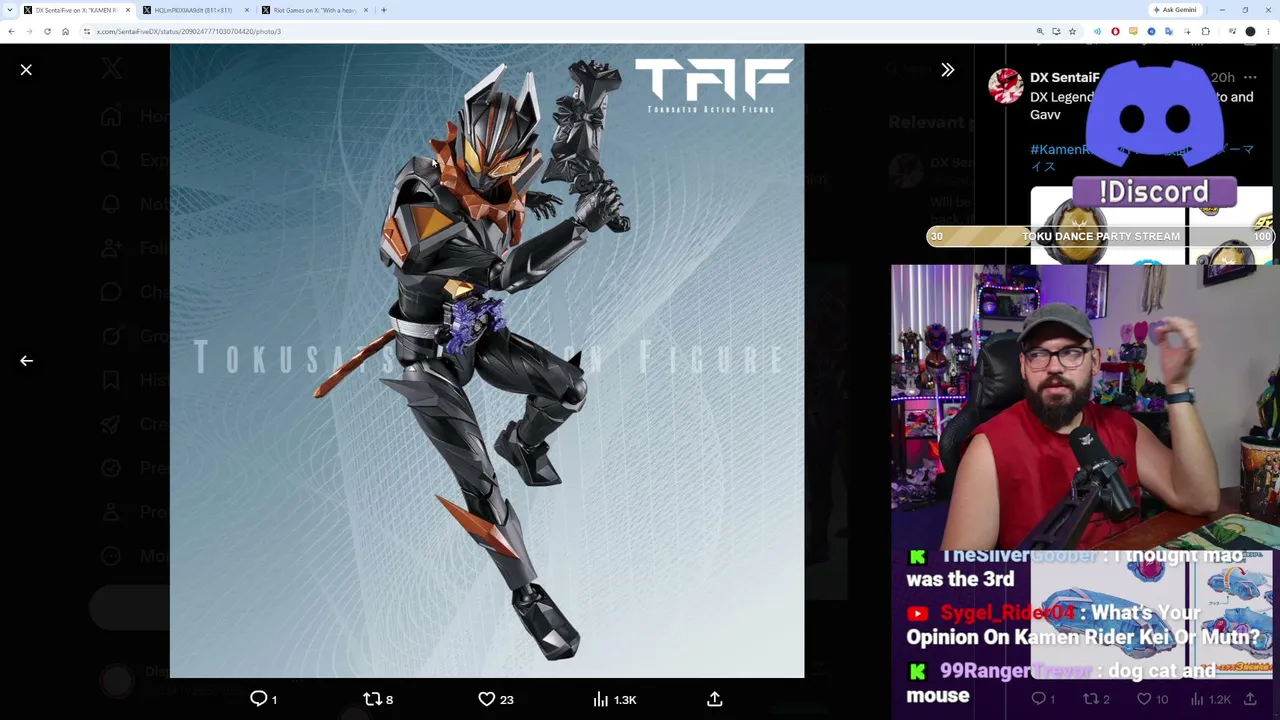This screenshot has width=1280, height=720.
Task: Open the Chrome profile avatar
Action: [1250, 31]
